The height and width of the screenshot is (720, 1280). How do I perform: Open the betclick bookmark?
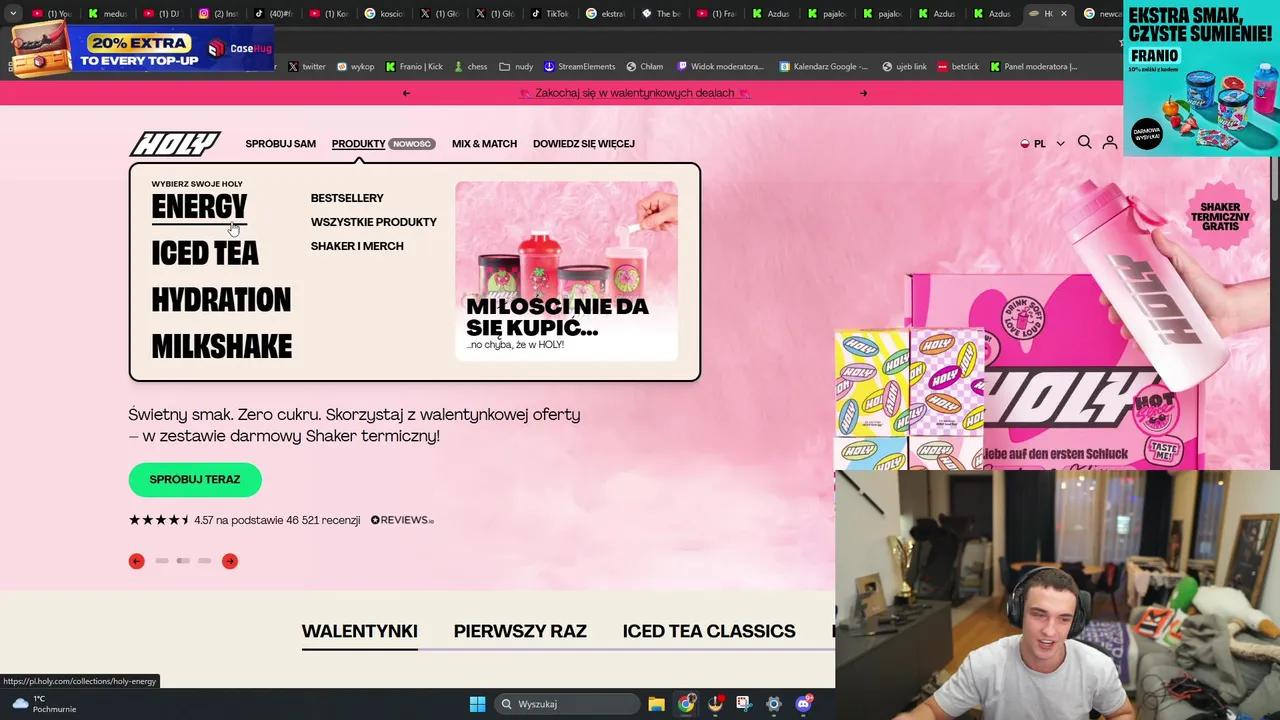958,67
